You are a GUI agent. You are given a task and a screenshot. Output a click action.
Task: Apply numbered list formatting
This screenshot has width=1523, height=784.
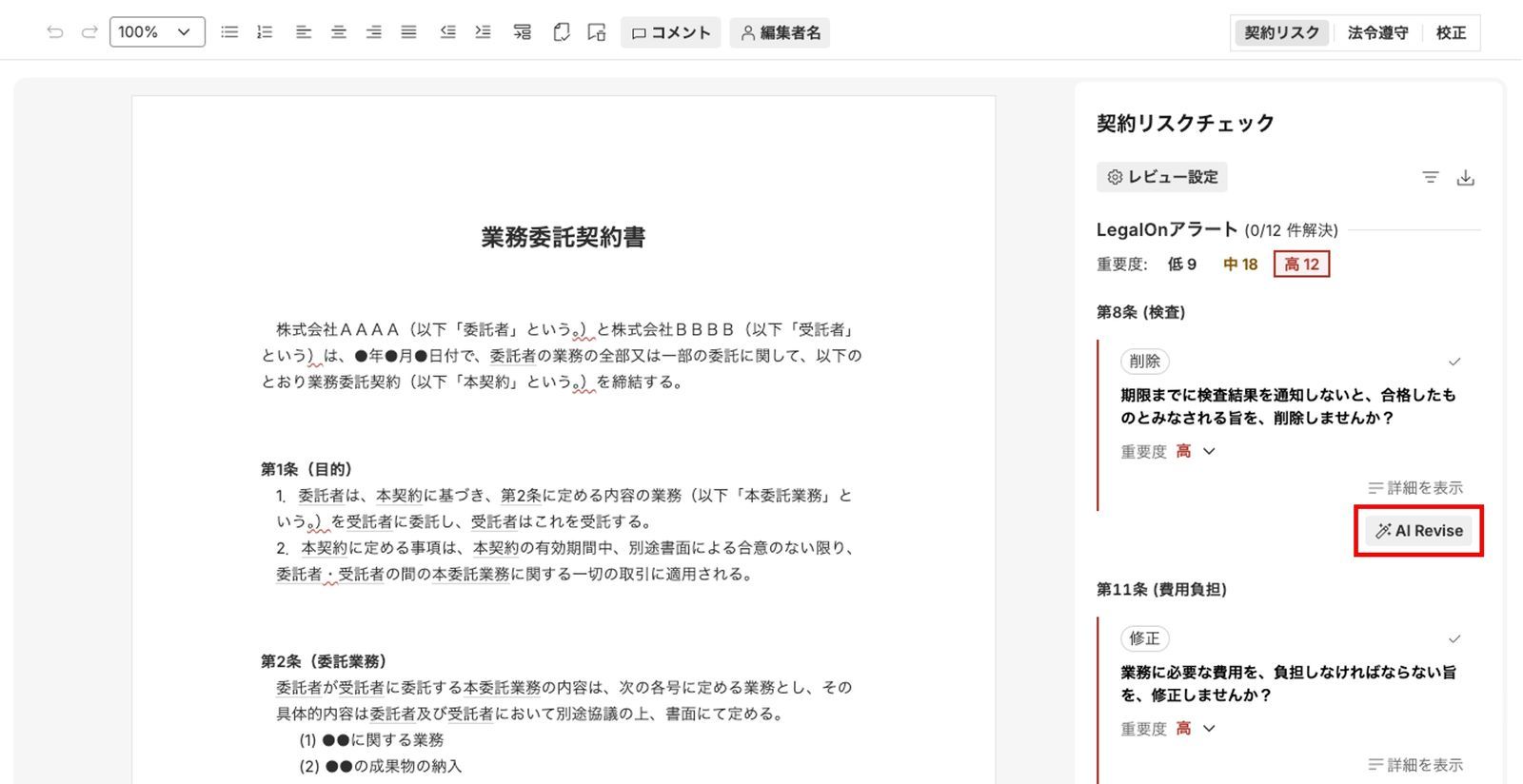point(265,32)
